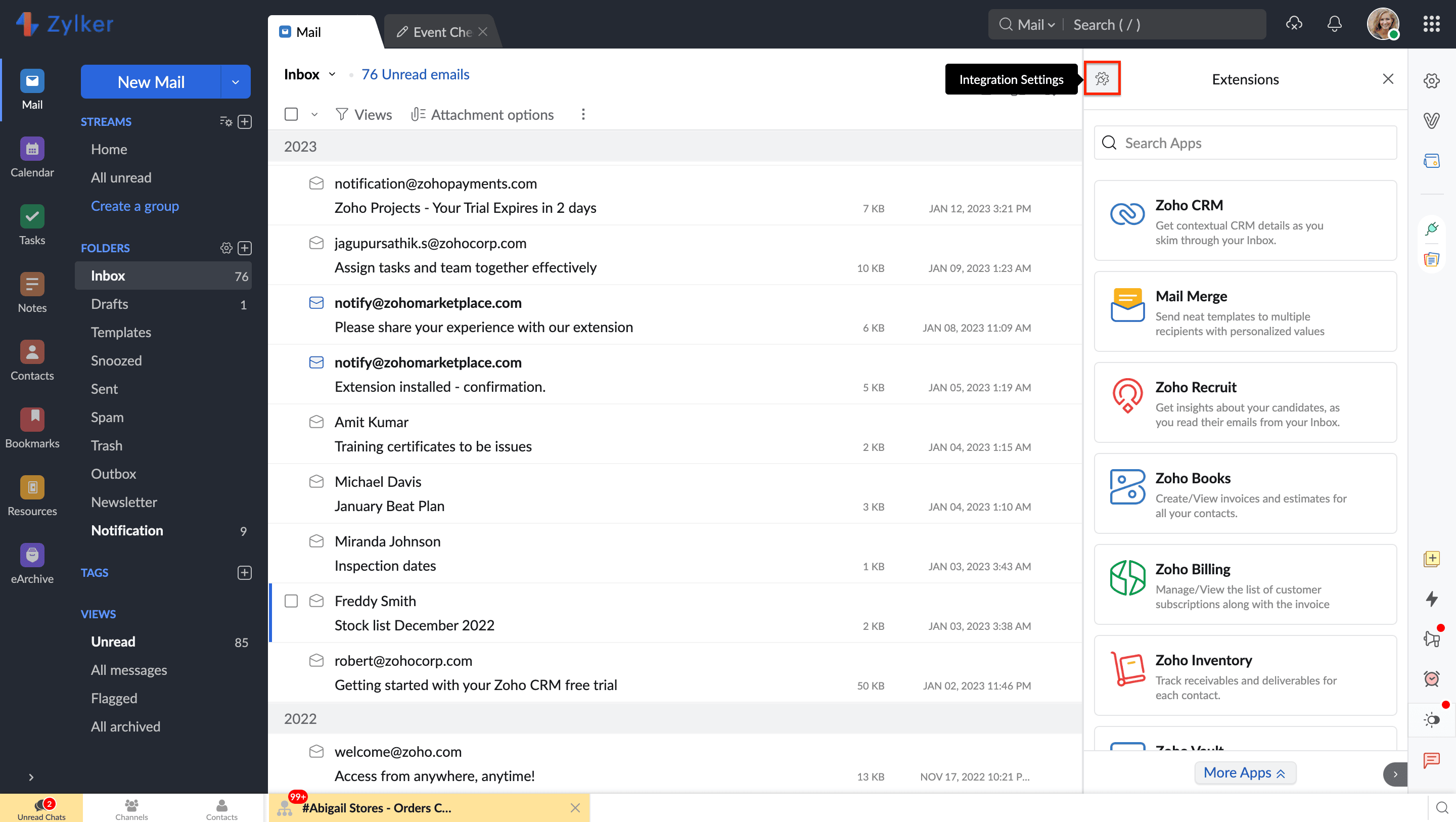Click the More Apps button
This screenshot has height=822, width=1456.
point(1244,772)
